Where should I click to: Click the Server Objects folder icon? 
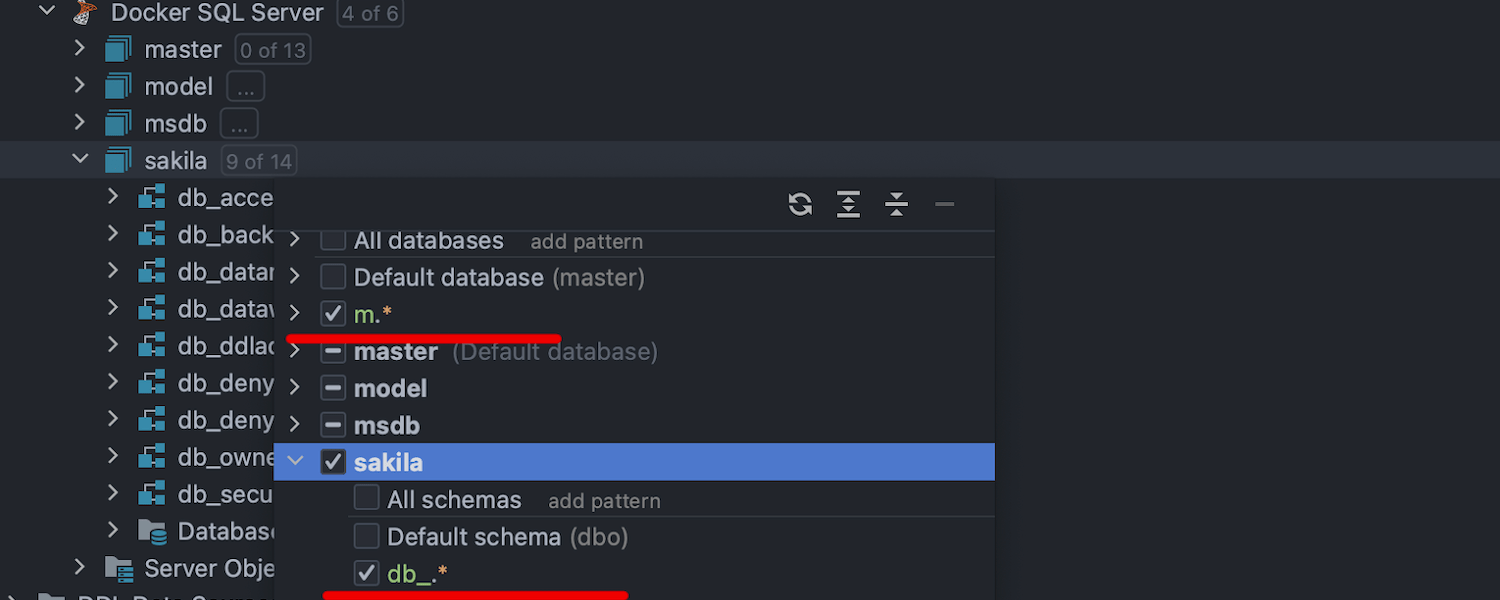click(x=119, y=569)
